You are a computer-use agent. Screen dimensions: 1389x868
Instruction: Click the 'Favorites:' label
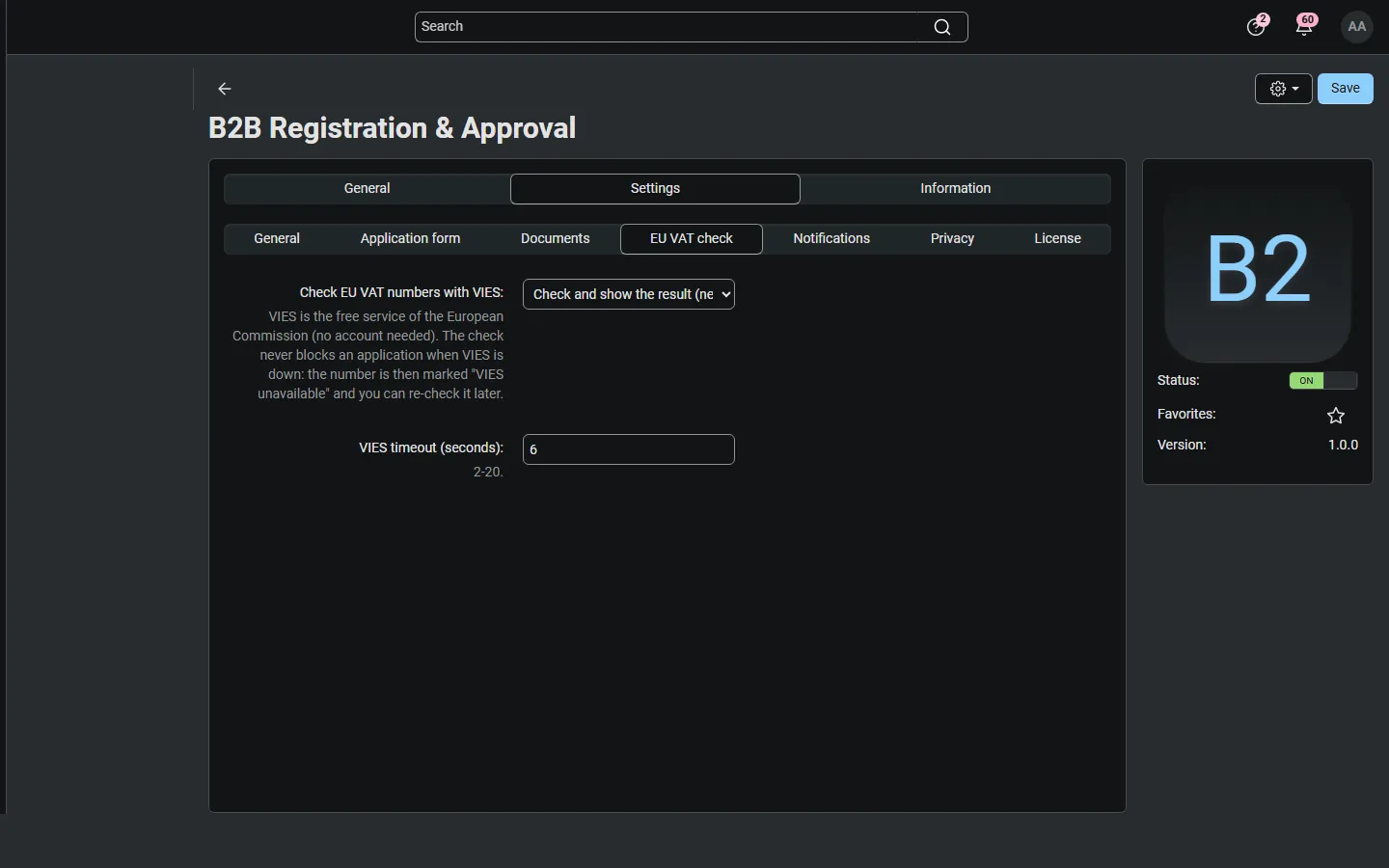[1186, 415]
